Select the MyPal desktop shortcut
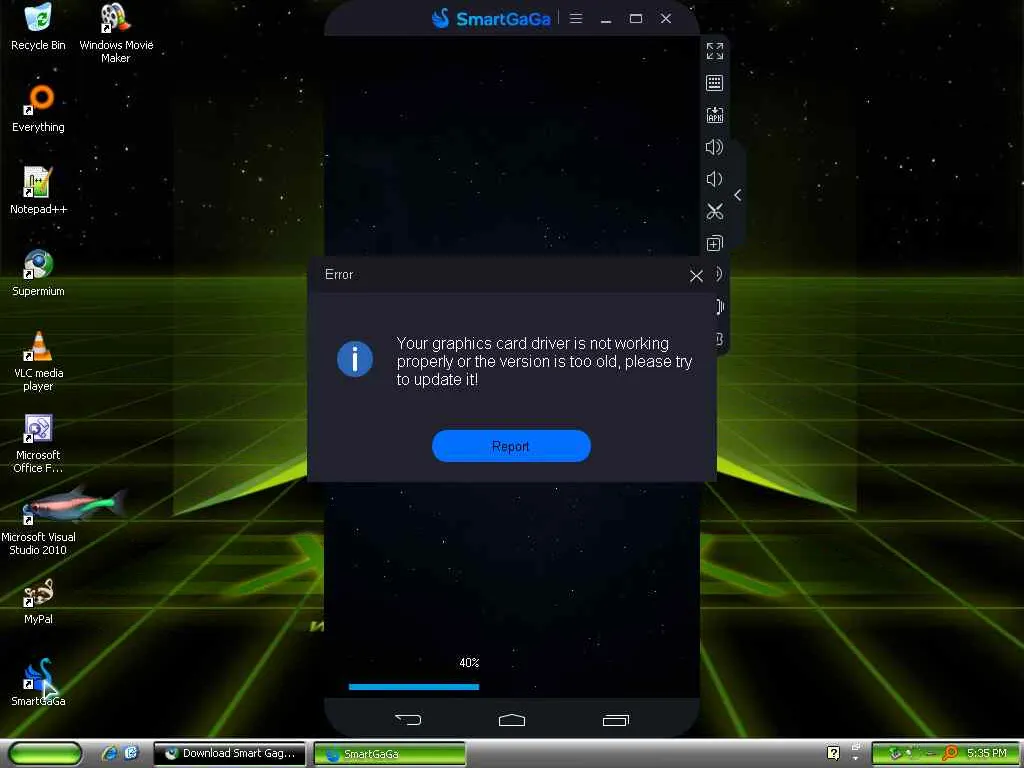 [38, 601]
